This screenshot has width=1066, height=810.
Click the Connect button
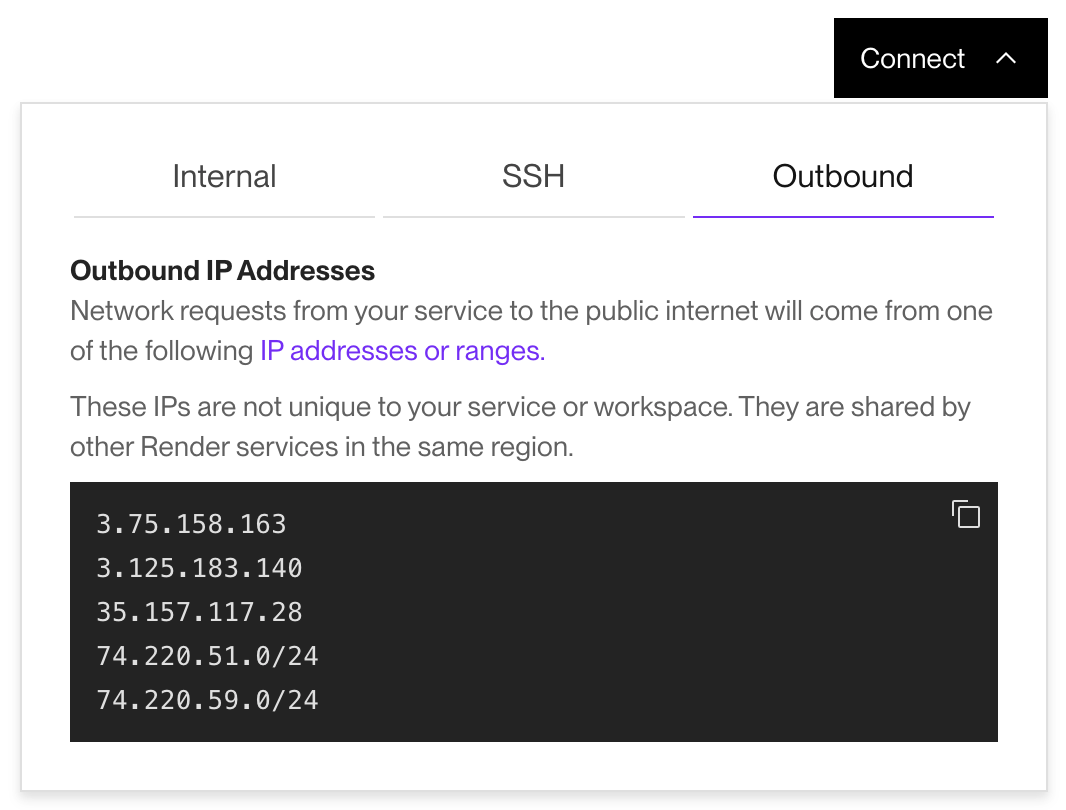point(913,58)
